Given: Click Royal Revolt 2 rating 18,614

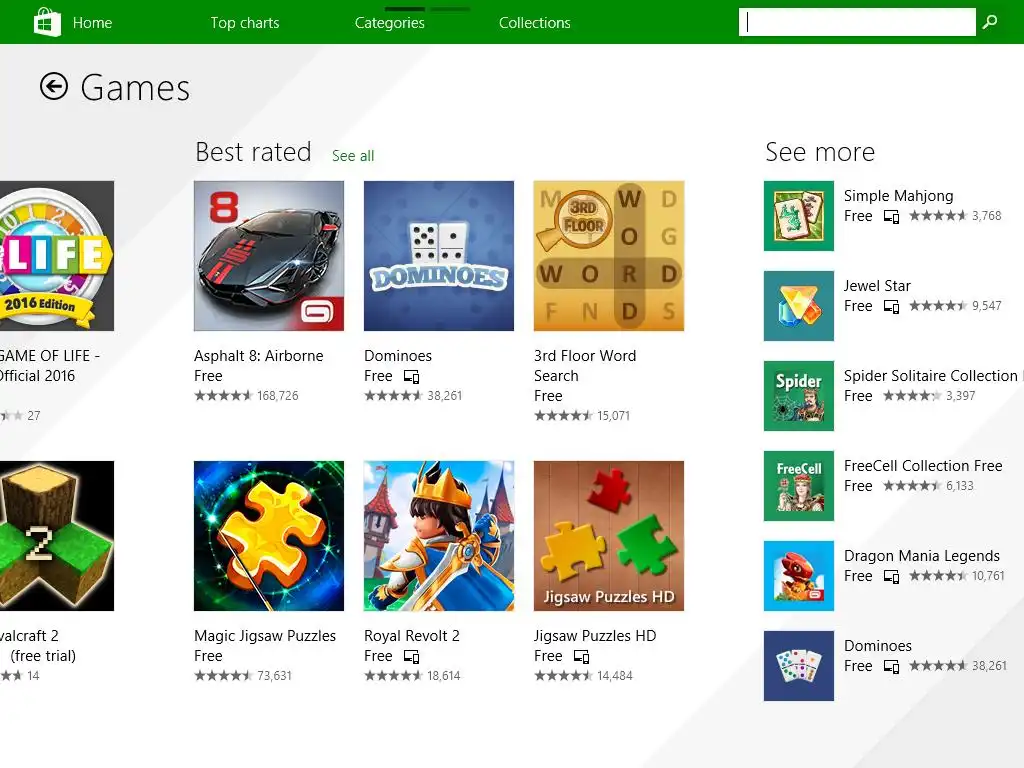Looking at the screenshot, I should 412,676.
